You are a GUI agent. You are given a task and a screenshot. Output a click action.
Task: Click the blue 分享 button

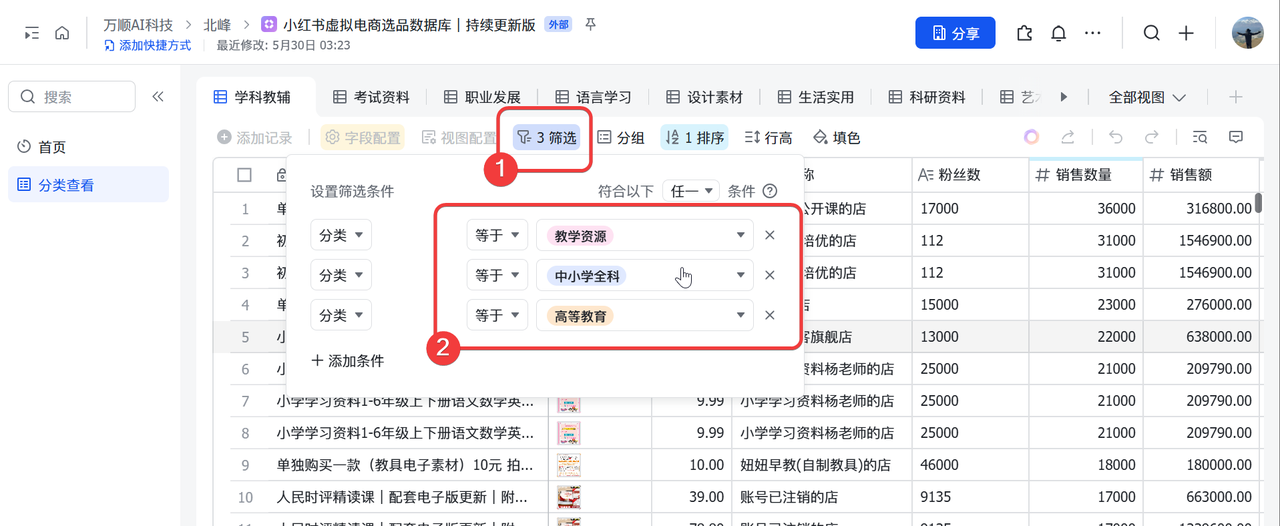pos(955,33)
